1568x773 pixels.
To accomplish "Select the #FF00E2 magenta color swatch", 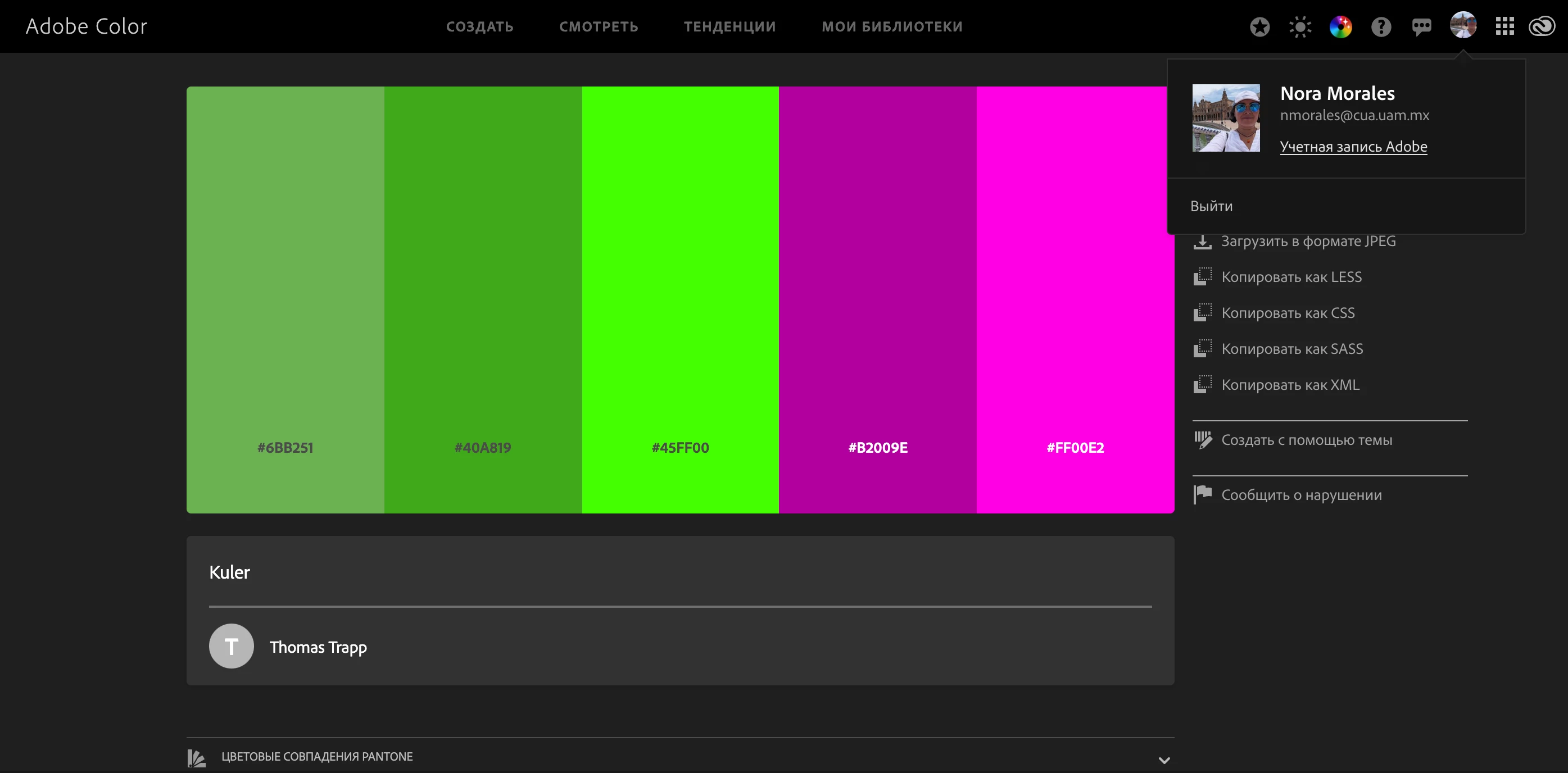I will pos(1075,298).
